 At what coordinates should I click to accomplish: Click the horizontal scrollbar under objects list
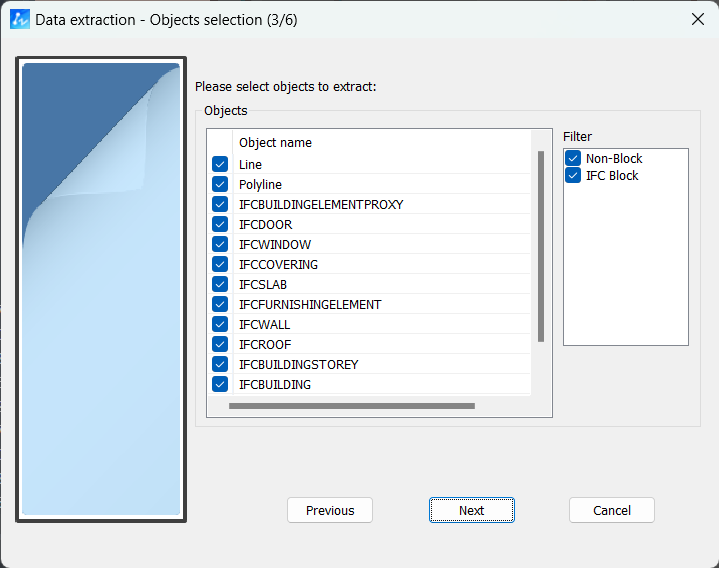(x=351, y=406)
